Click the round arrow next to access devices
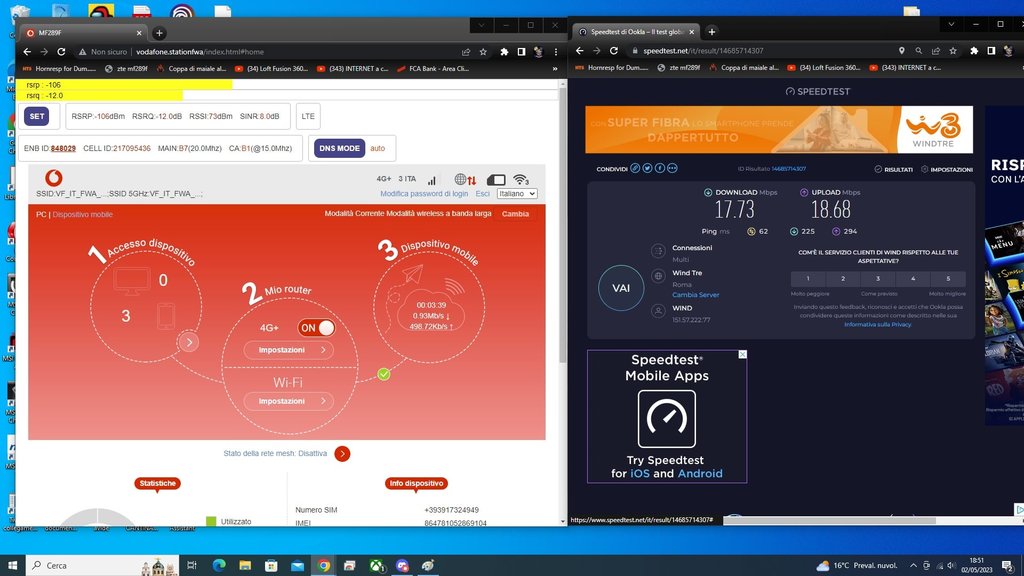The width and height of the screenshot is (1024, 576). coord(189,342)
